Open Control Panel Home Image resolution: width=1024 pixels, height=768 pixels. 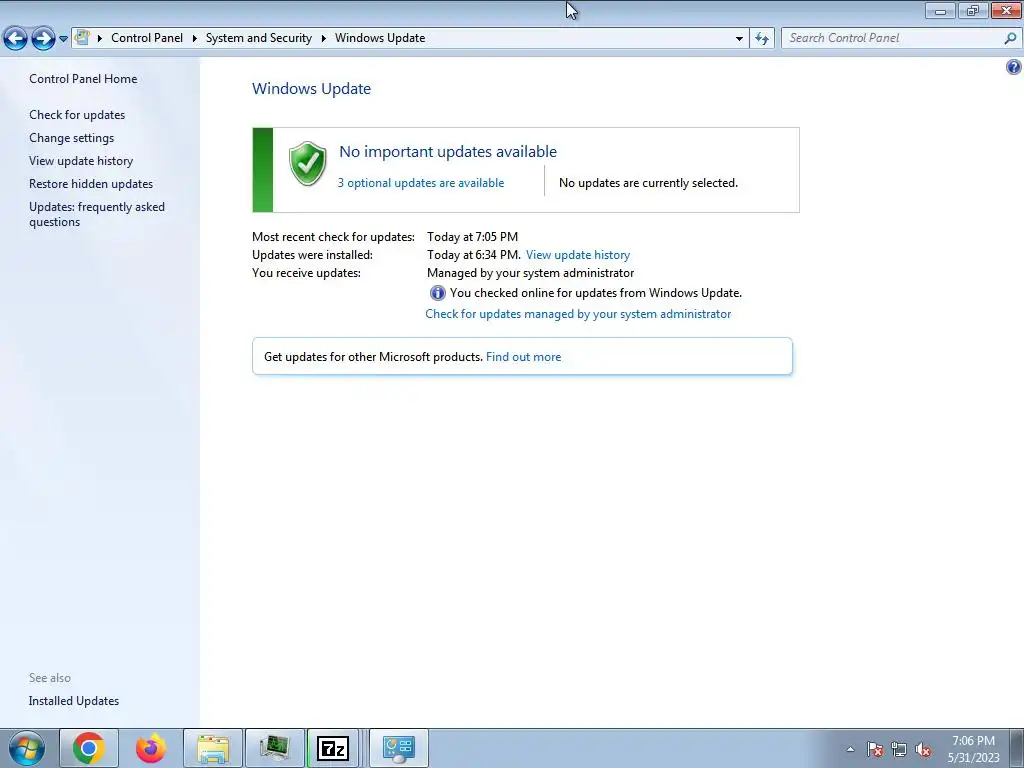pyautogui.click(x=83, y=78)
